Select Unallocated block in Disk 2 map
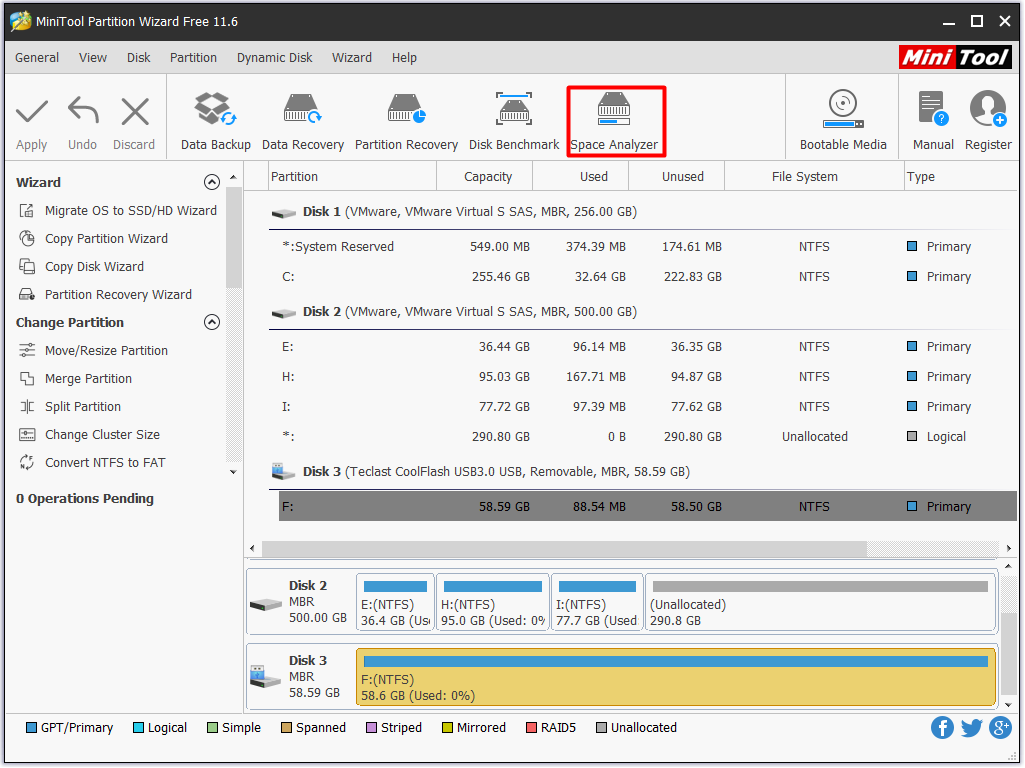This screenshot has width=1025, height=768. 820,603
